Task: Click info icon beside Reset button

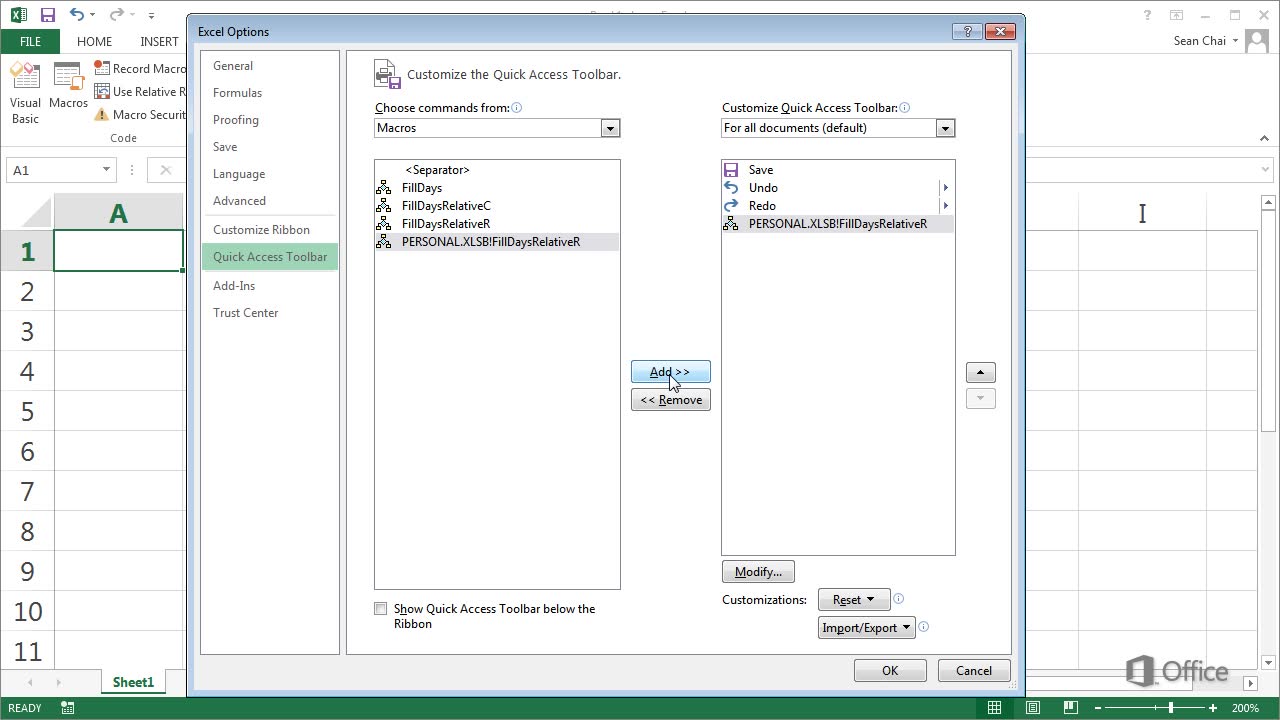Action: (x=898, y=599)
